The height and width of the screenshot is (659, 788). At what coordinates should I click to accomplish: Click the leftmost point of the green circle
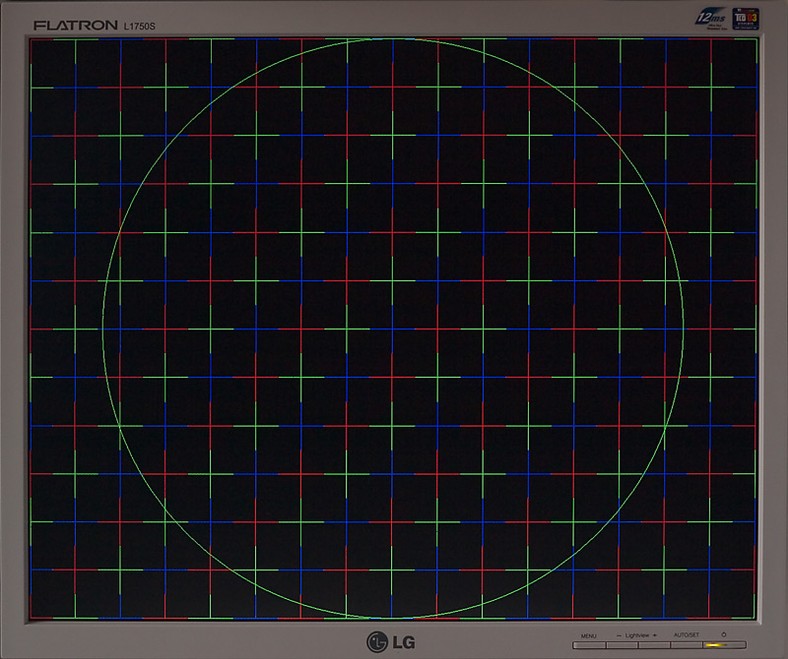(x=103, y=328)
